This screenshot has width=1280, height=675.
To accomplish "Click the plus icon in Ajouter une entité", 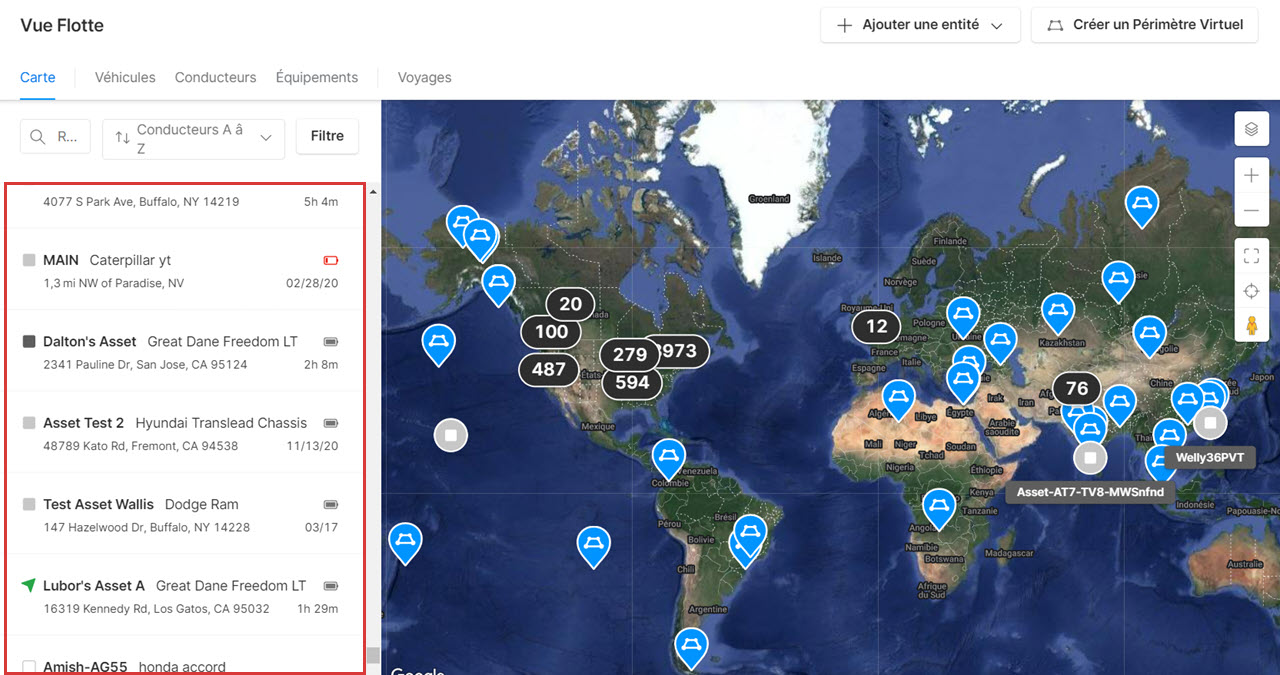I will (x=845, y=25).
